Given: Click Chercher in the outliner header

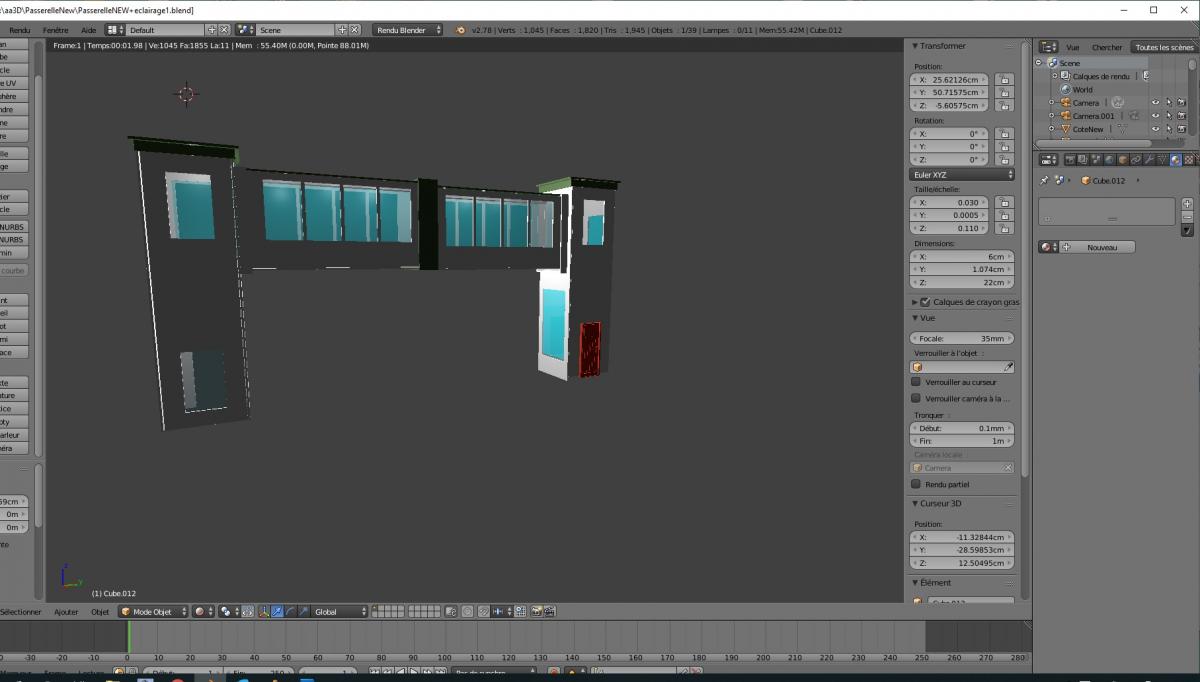Looking at the screenshot, I should coord(1106,47).
